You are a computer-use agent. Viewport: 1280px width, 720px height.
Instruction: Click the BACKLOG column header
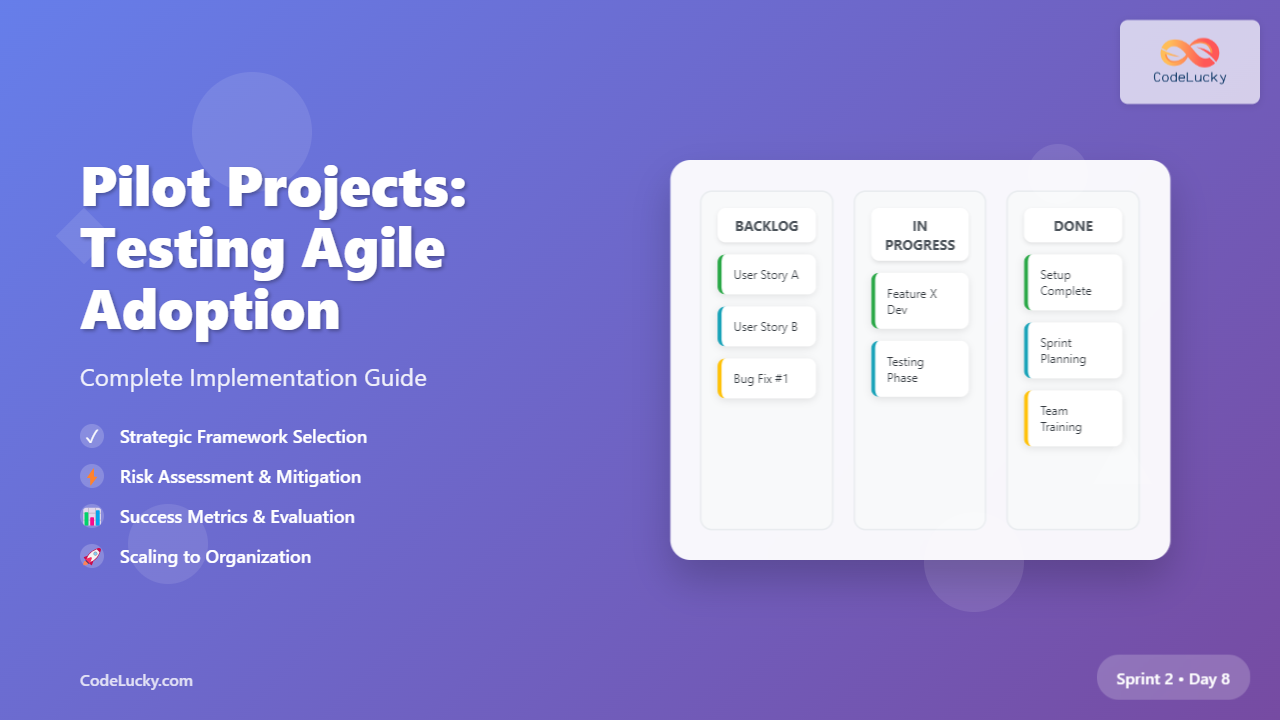767,226
